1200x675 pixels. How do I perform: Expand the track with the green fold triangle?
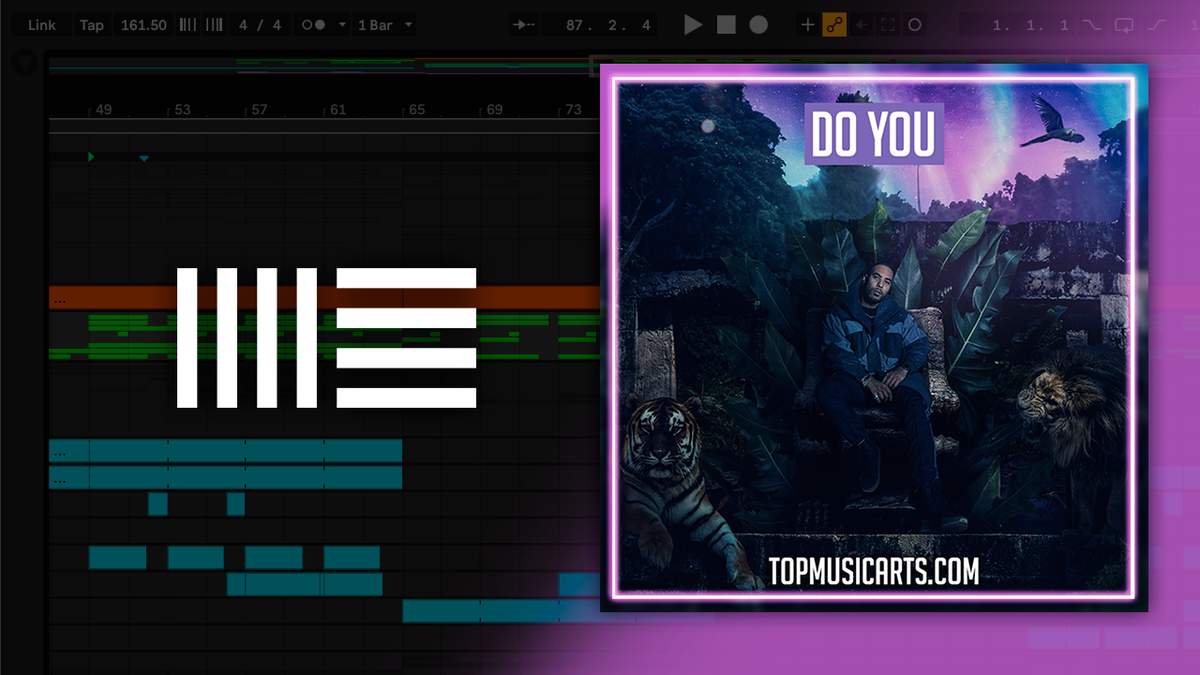(90, 157)
